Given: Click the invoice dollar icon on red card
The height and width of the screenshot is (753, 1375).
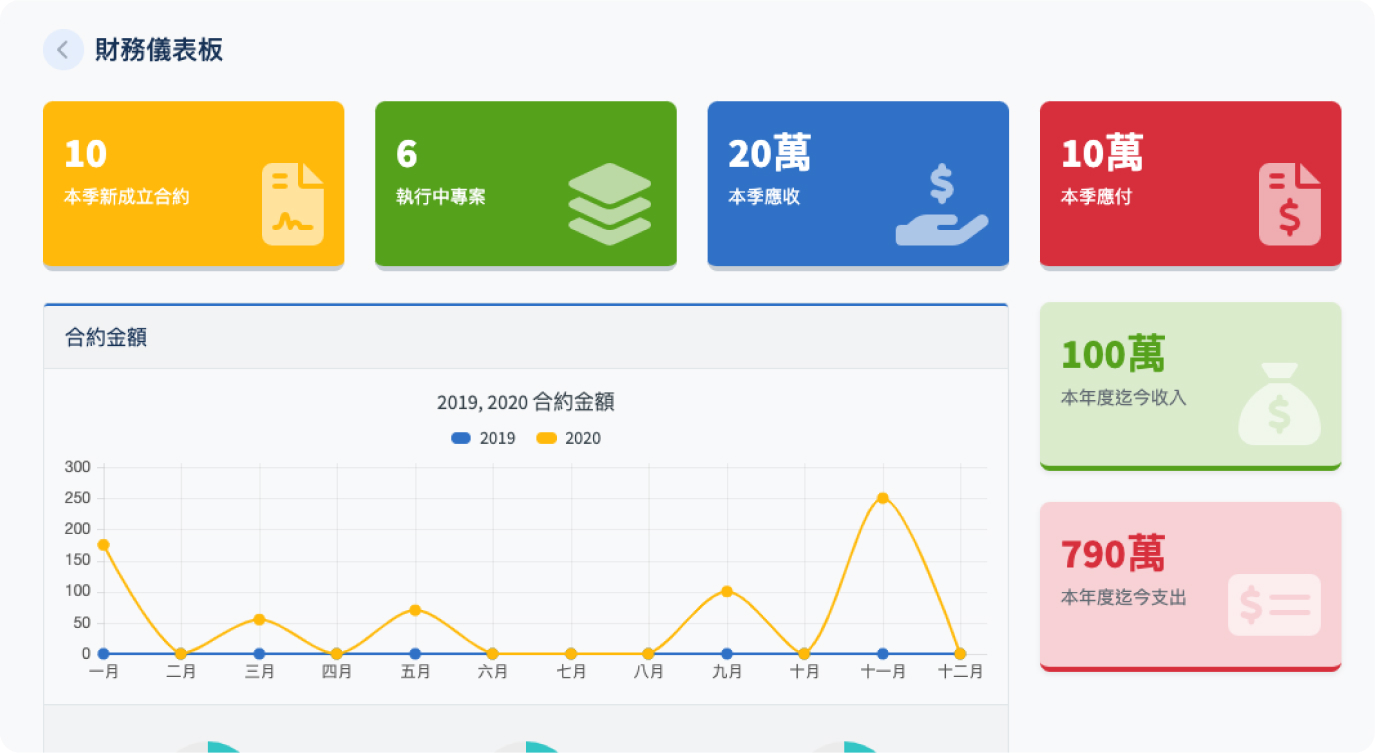Looking at the screenshot, I should pos(1289,204).
